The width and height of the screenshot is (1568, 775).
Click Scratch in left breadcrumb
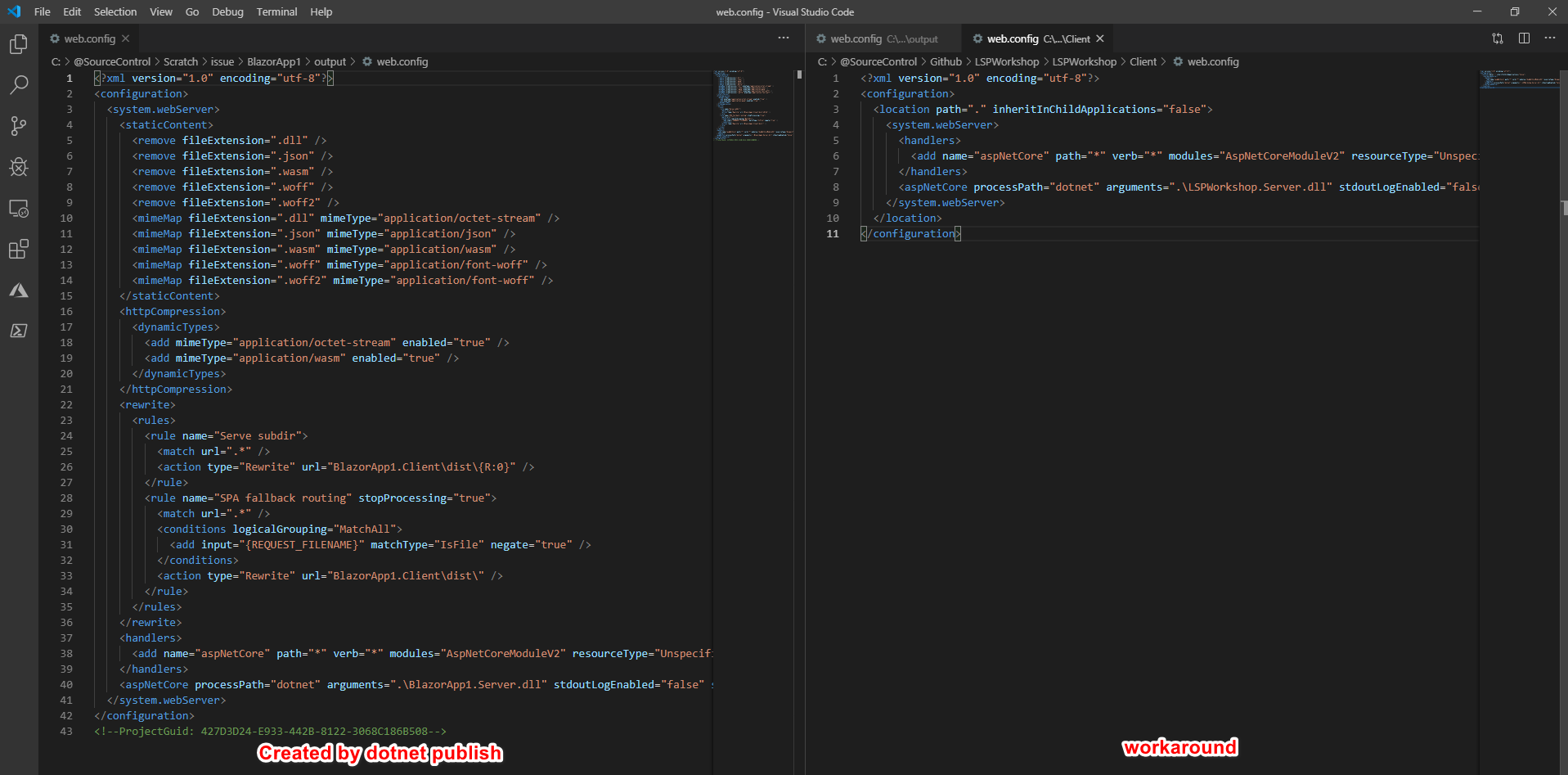[181, 61]
